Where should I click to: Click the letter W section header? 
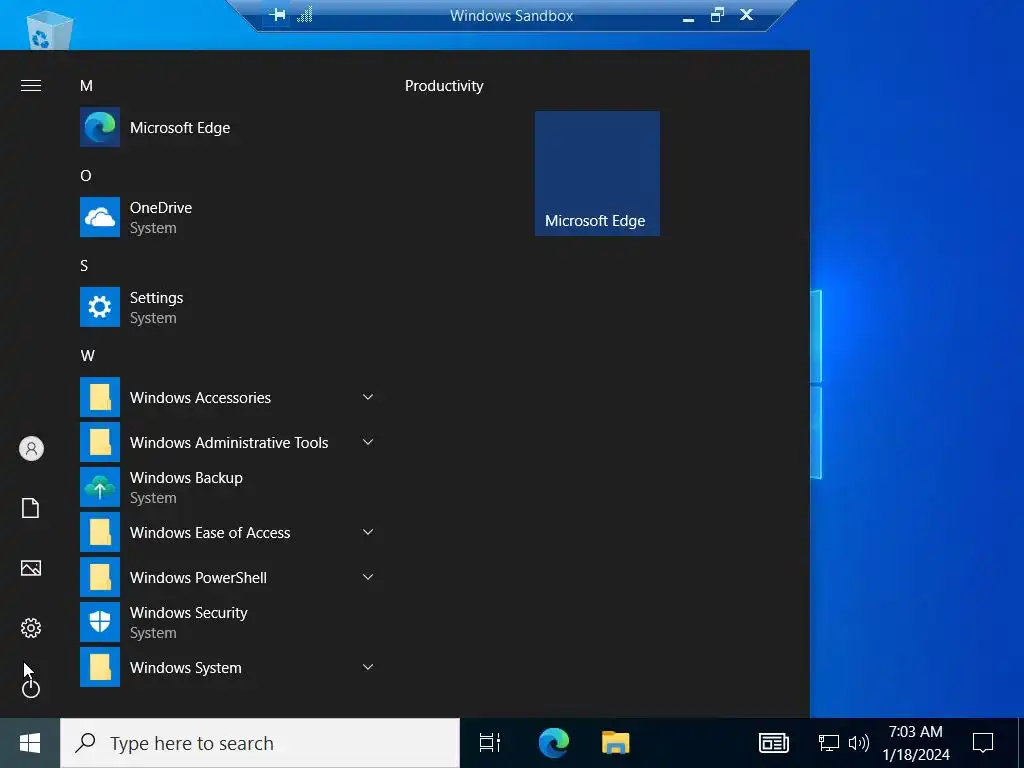click(88, 356)
